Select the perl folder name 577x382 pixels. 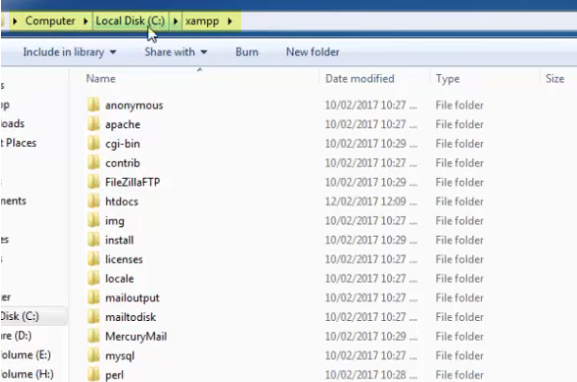(x=114, y=375)
